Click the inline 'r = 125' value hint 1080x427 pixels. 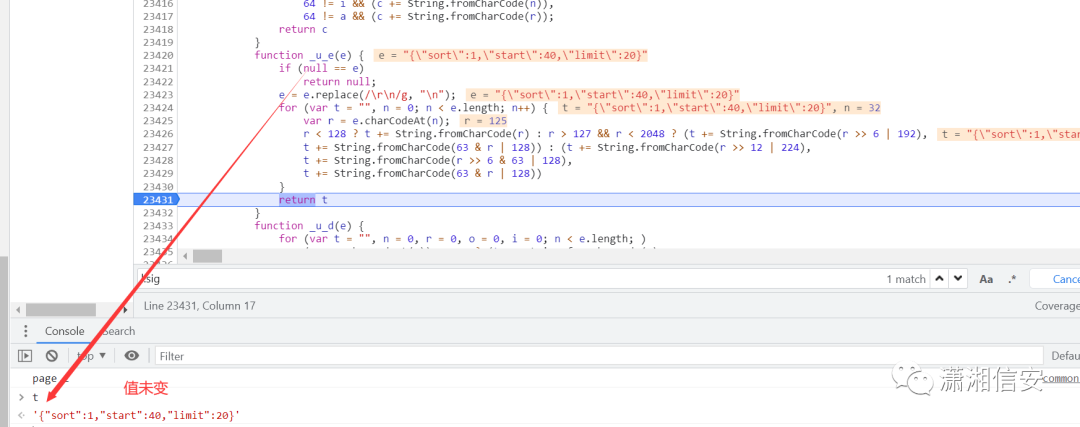click(484, 121)
